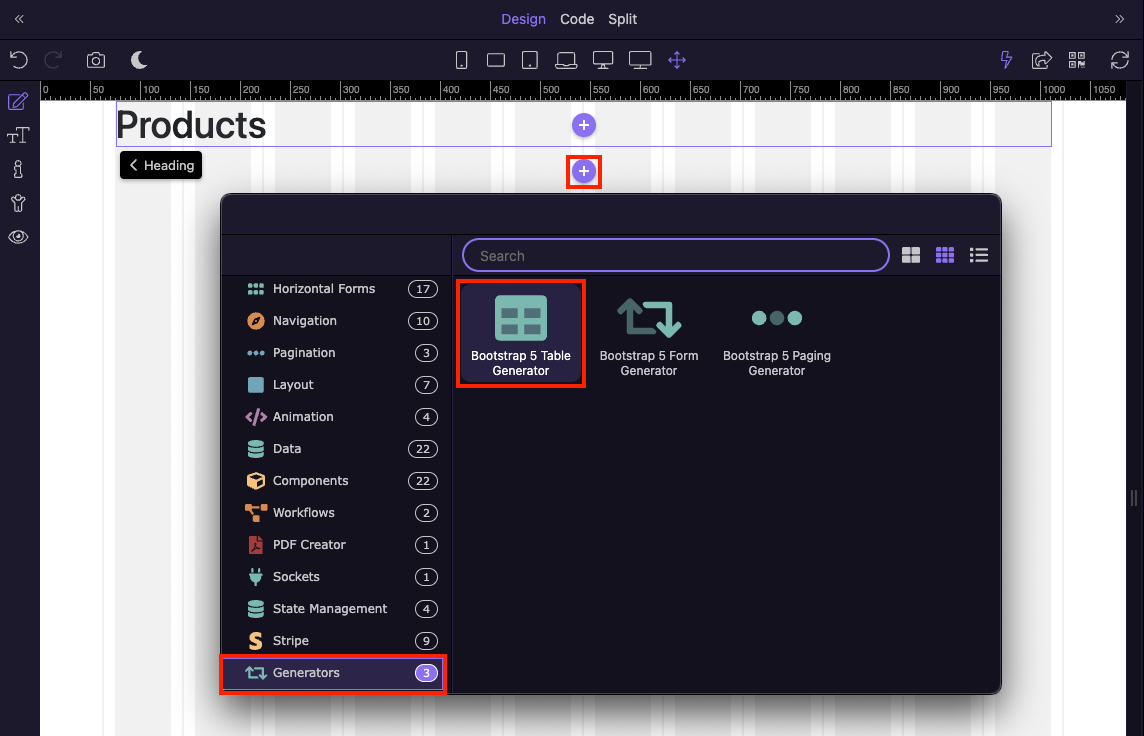Select the Bootstrap 5 Table Generator
The height and width of the screenshot is (736, 1144).
pos(521,334)
